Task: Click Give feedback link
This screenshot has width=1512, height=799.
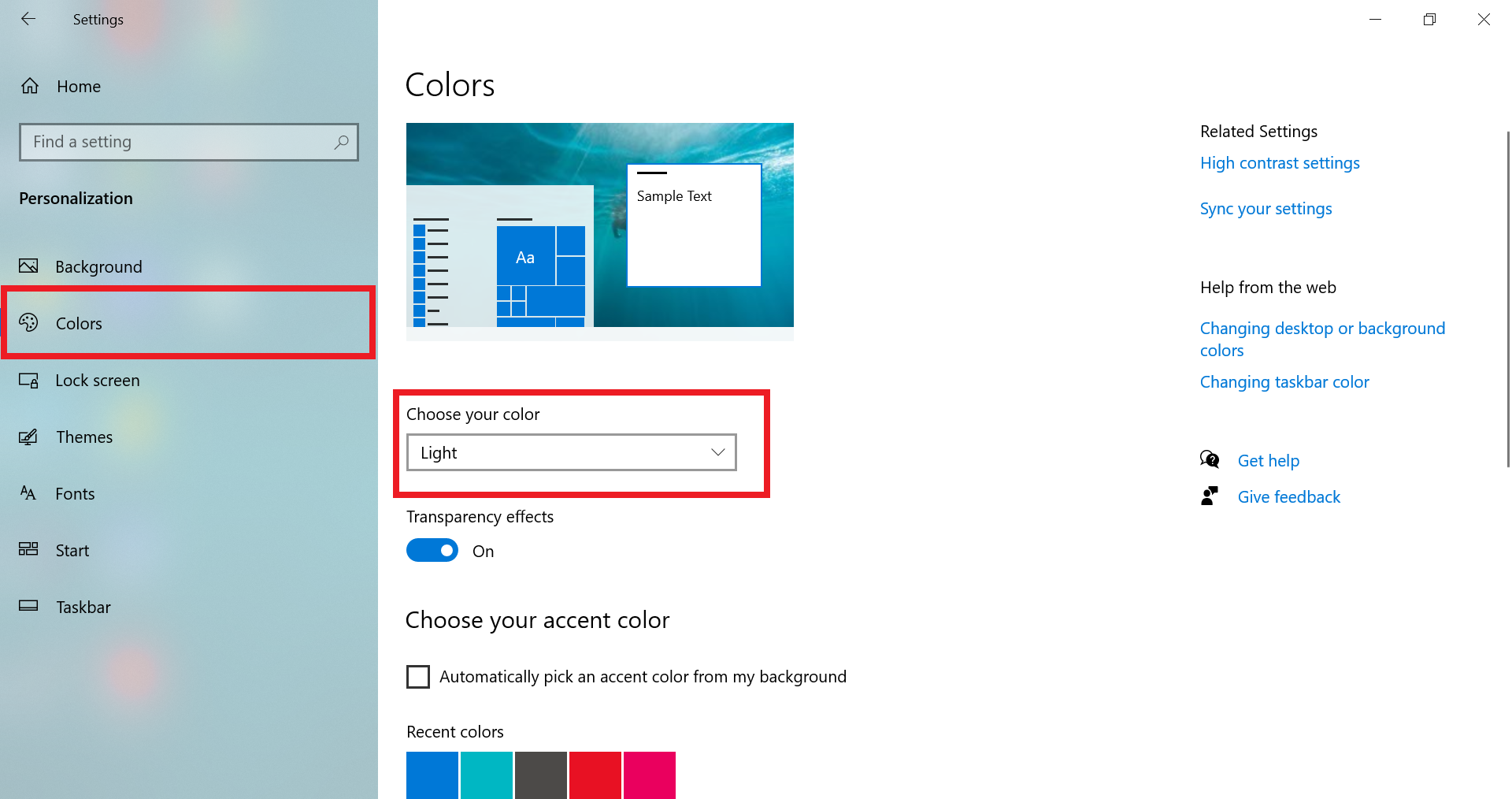Action: 1288,497
